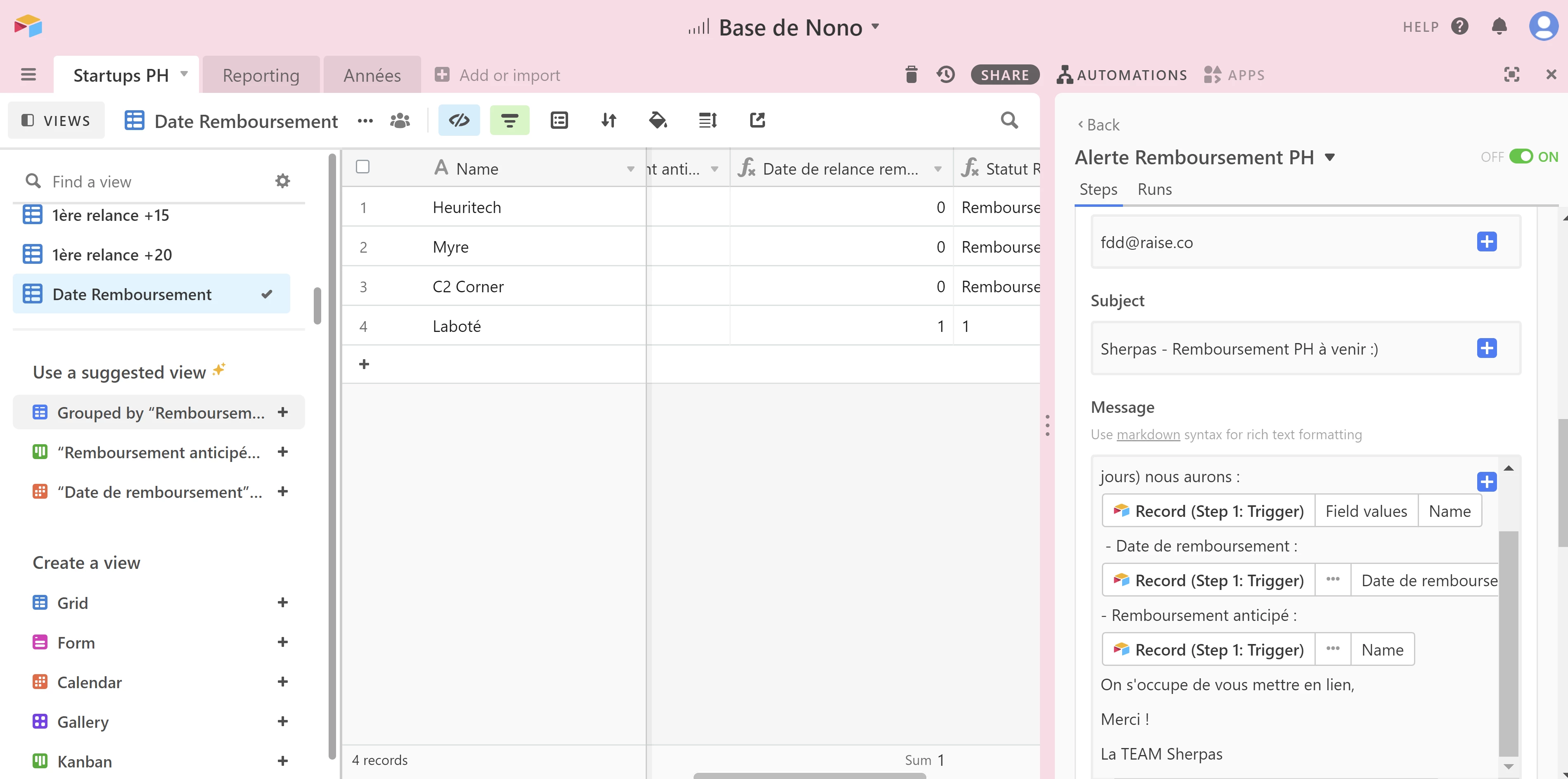Open the Name column dropdown arrow
The image size is (1568, 779).
point(630,168)
